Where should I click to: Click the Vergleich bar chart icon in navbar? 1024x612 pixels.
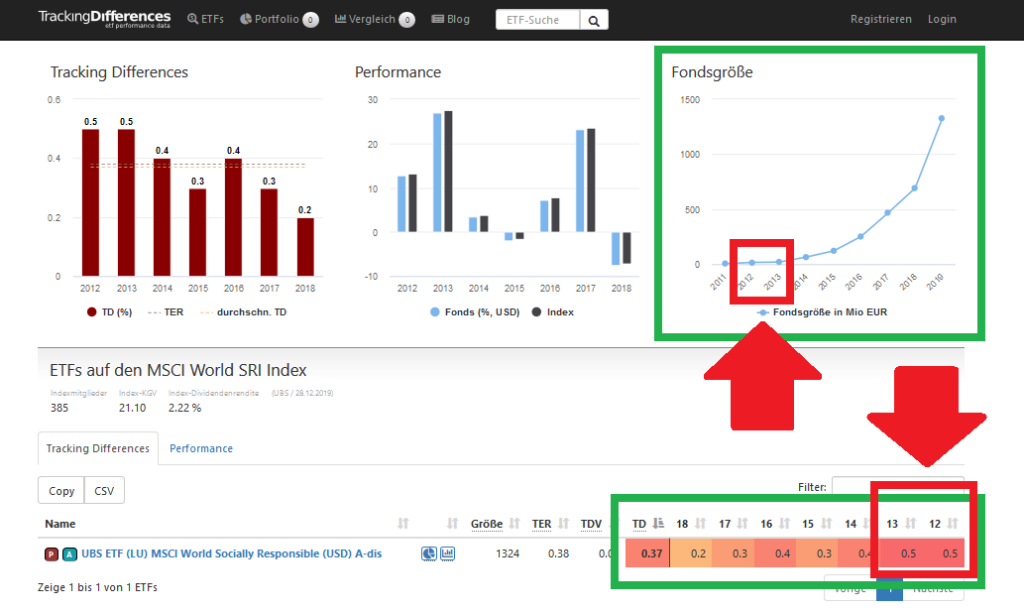pos(340,19)
